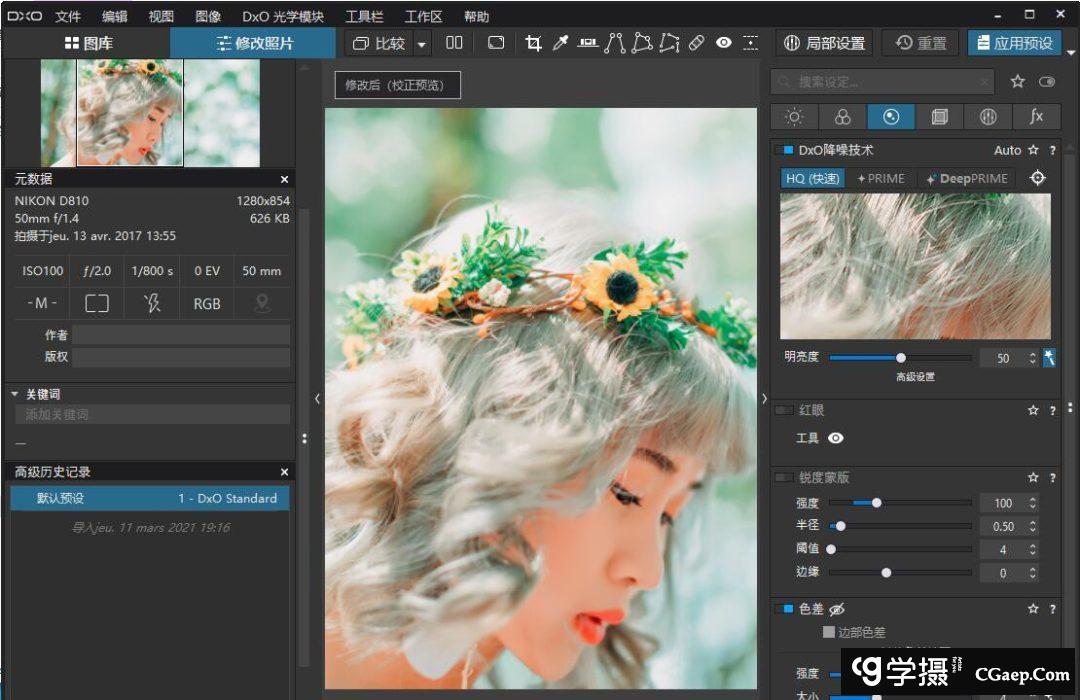The image size is (1080, 700).
Task: Open the DxO 光学模块 menu
Action: click(283, 16)
